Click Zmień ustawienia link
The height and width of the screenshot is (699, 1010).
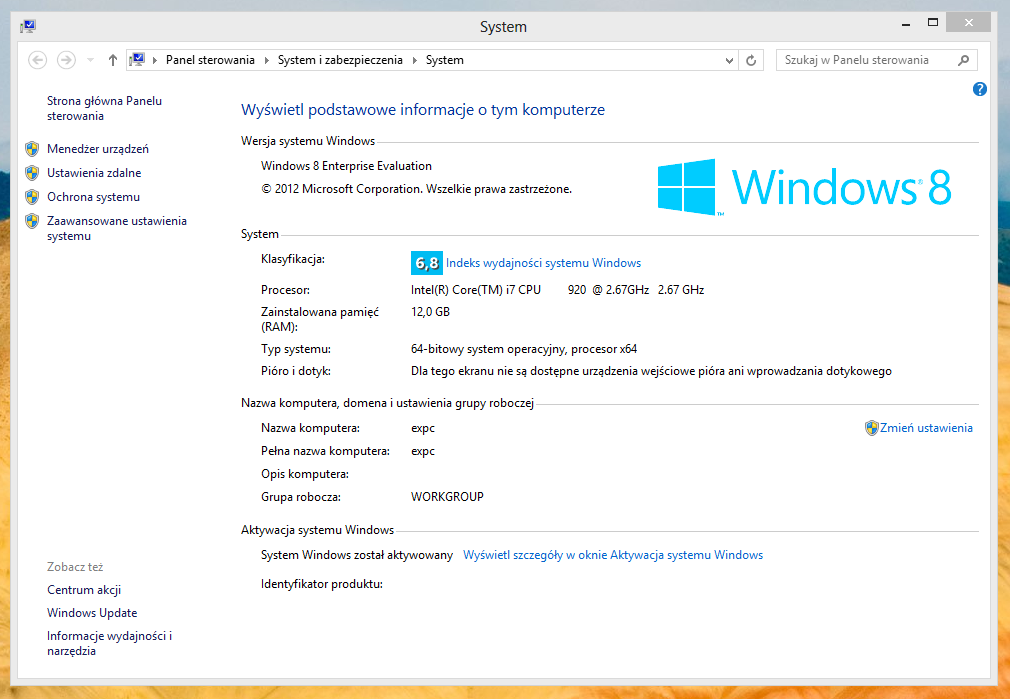click(926, 428)
